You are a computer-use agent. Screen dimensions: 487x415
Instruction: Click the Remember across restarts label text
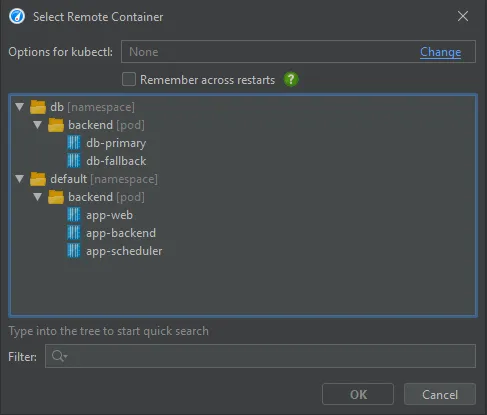point(208,80)
